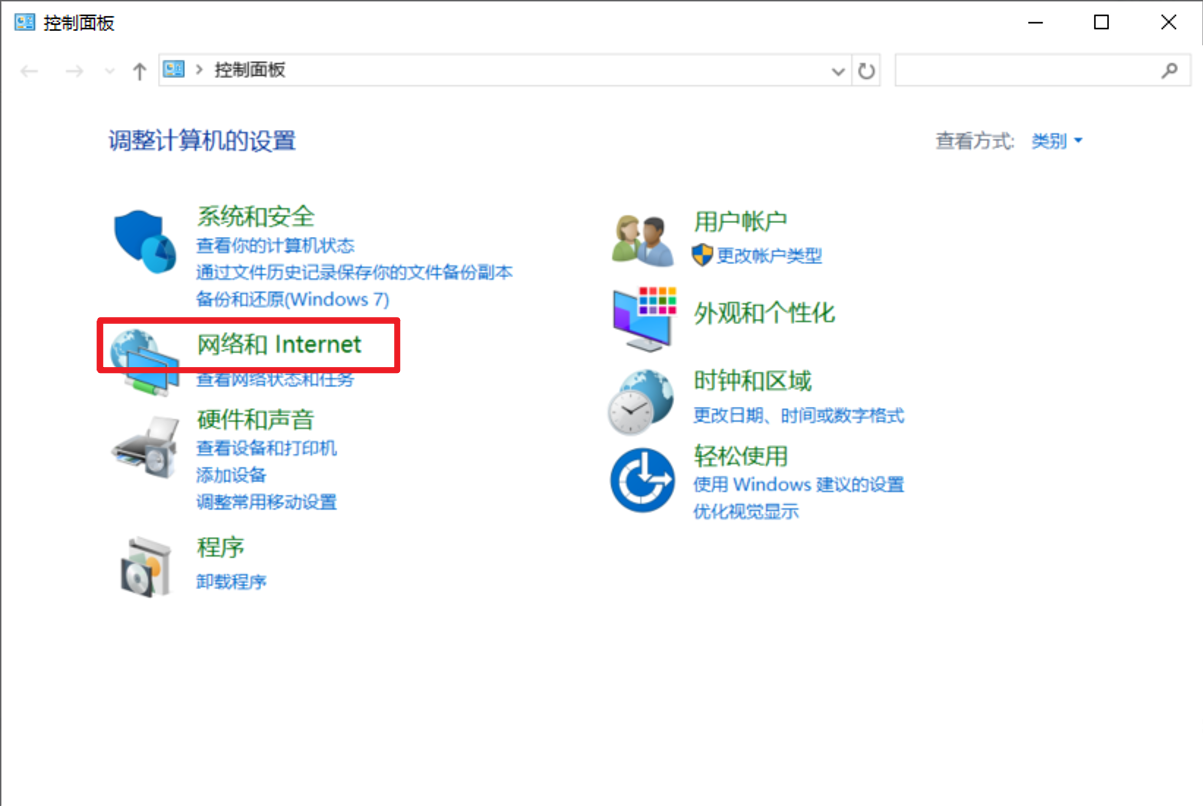Screen dimensions: 1203x806
Task: Open 查看网络状态和任务 link
Action: click(x=275, y=379)
